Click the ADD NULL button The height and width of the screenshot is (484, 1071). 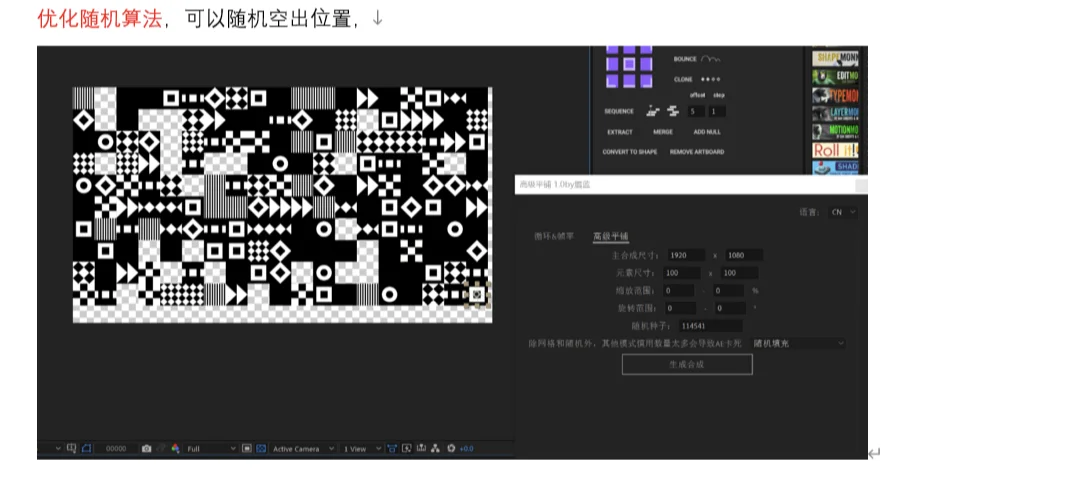(x=707, y=132)
